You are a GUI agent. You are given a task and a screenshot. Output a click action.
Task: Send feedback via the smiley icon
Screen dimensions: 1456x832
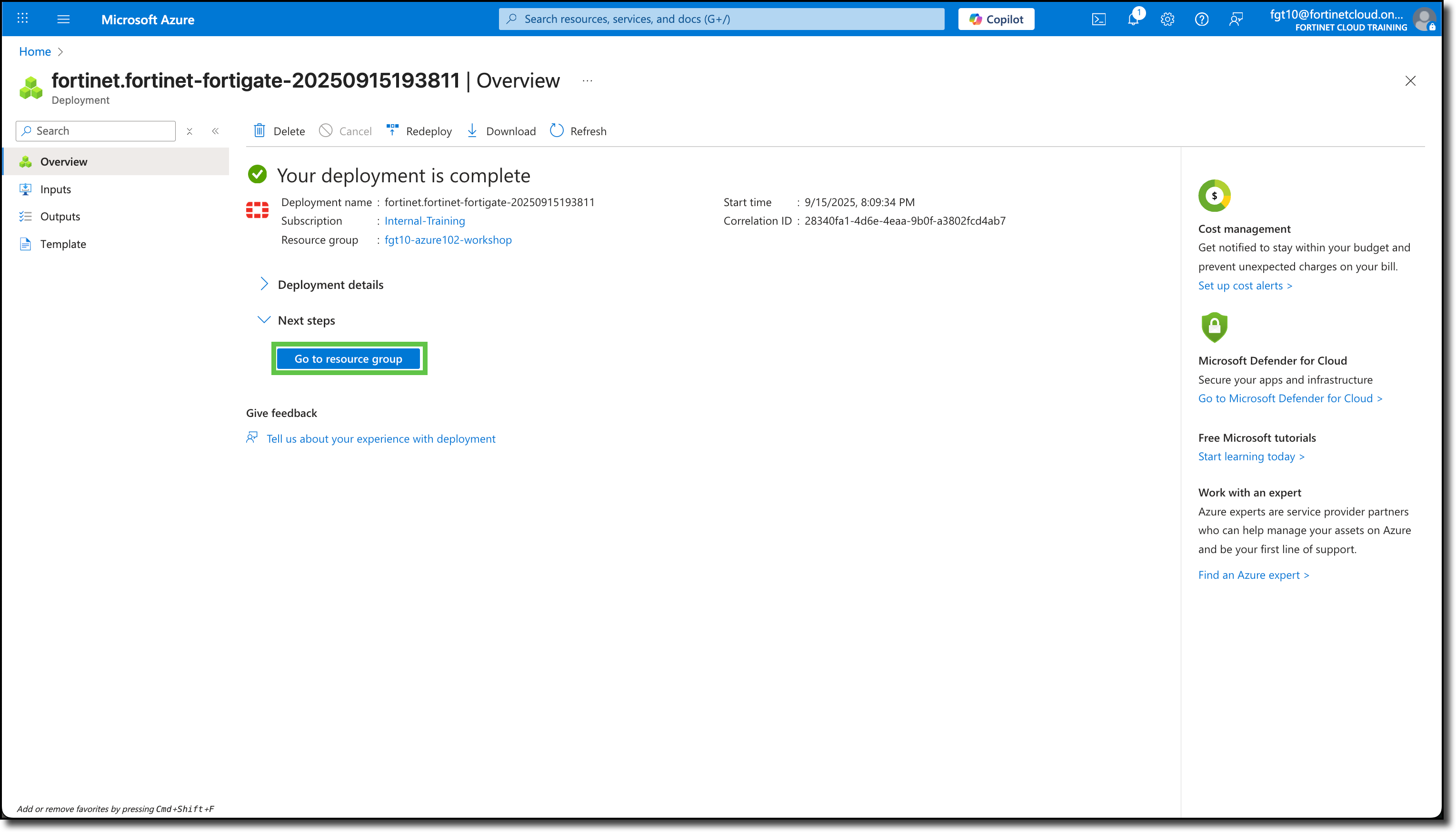[1237, 19]
